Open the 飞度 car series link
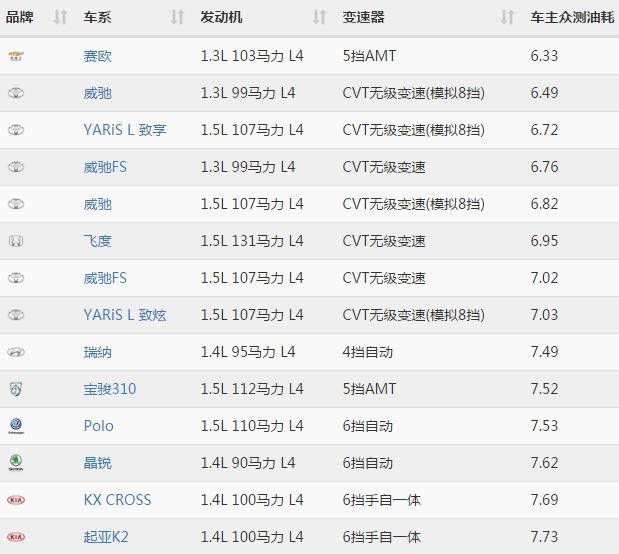619x554 pixels. tap(98, 241)
